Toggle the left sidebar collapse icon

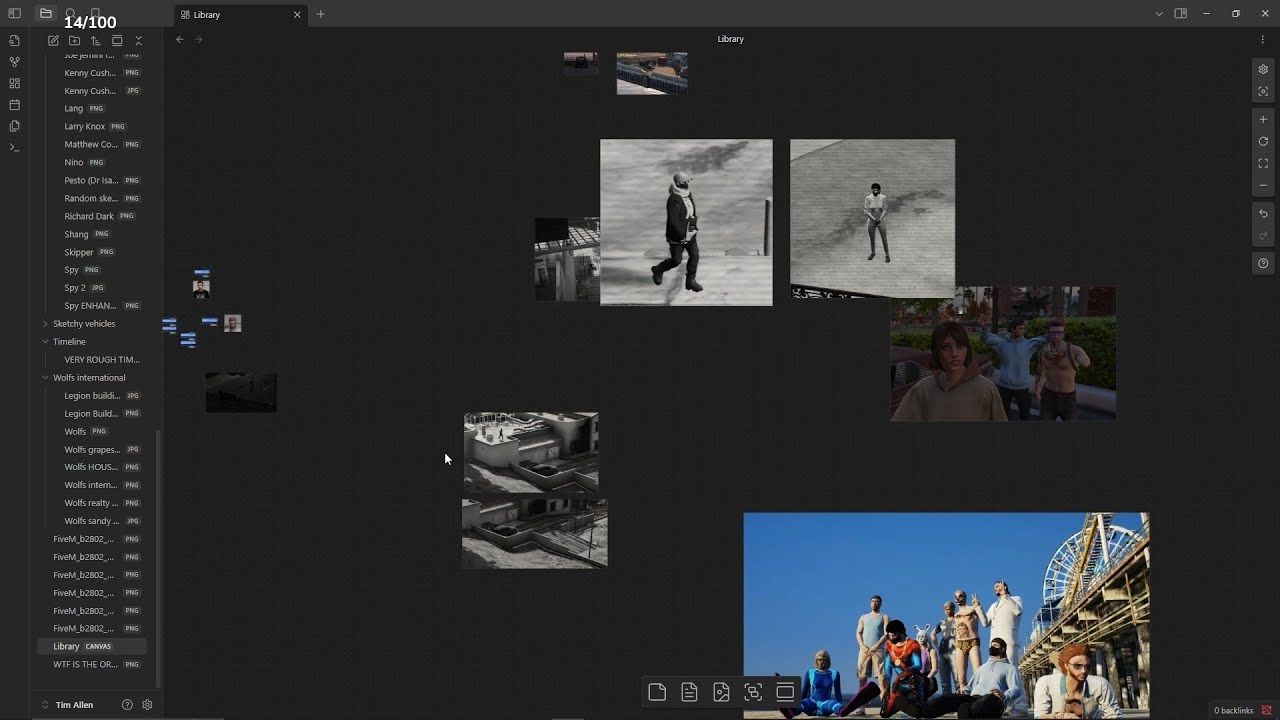coord(14,14)
